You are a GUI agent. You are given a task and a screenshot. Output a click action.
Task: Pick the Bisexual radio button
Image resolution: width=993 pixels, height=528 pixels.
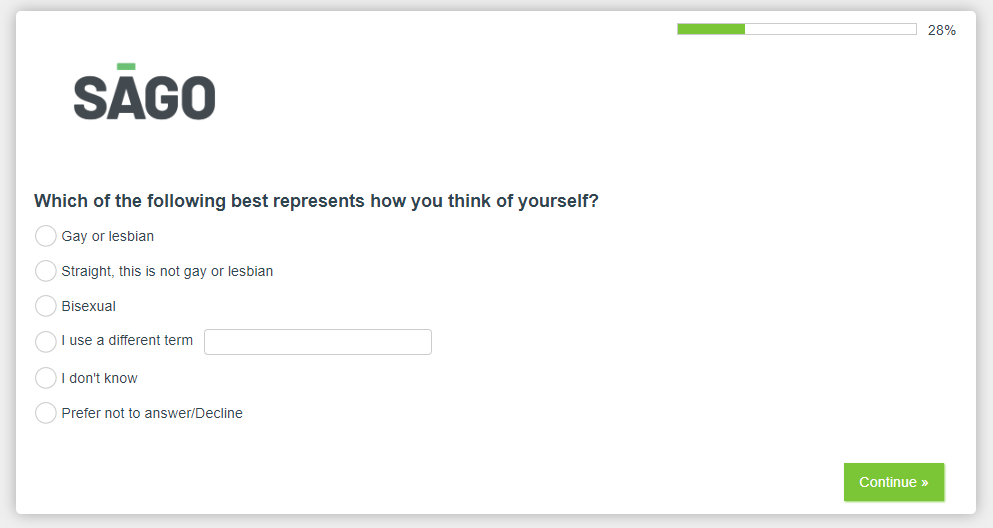point(46,306)
